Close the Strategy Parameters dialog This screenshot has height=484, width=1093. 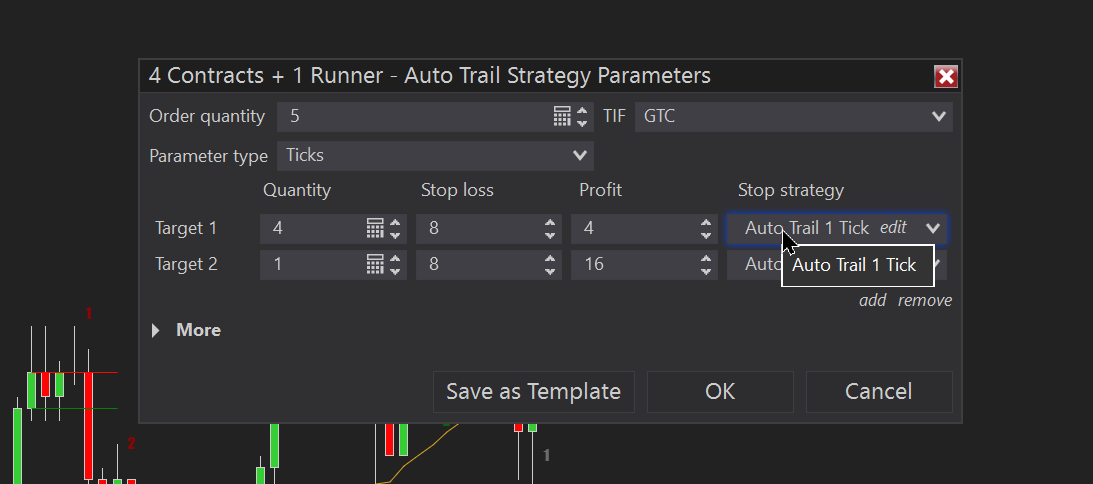[945, 76]
